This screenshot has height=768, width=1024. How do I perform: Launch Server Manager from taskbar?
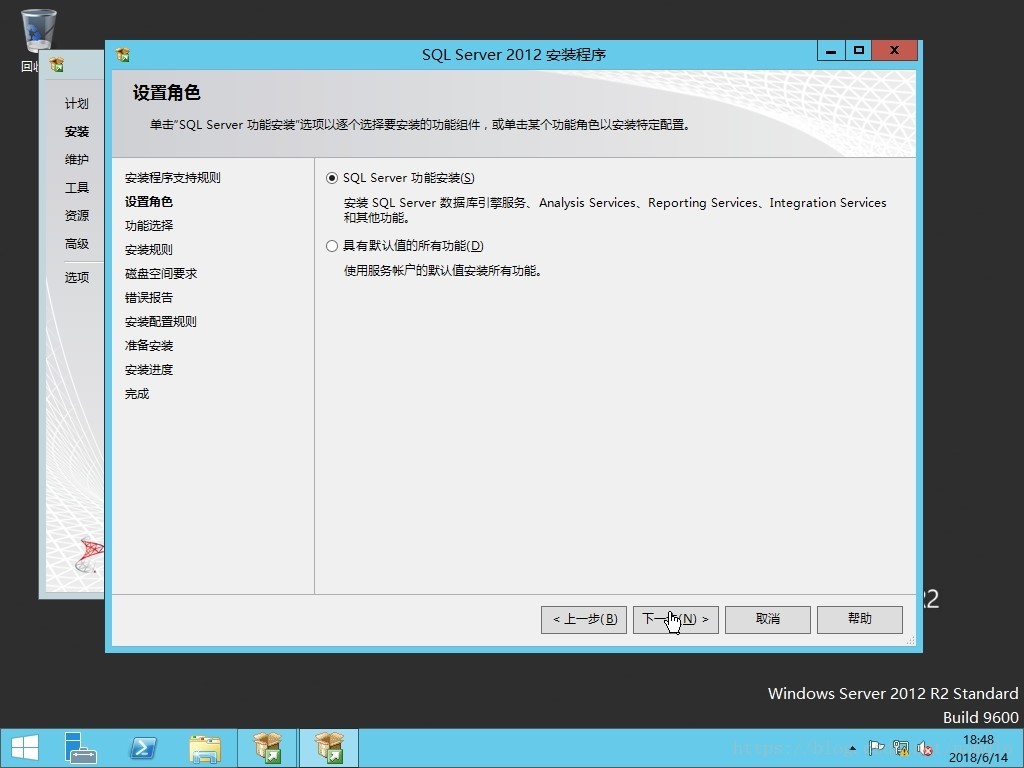click(80, 748)
